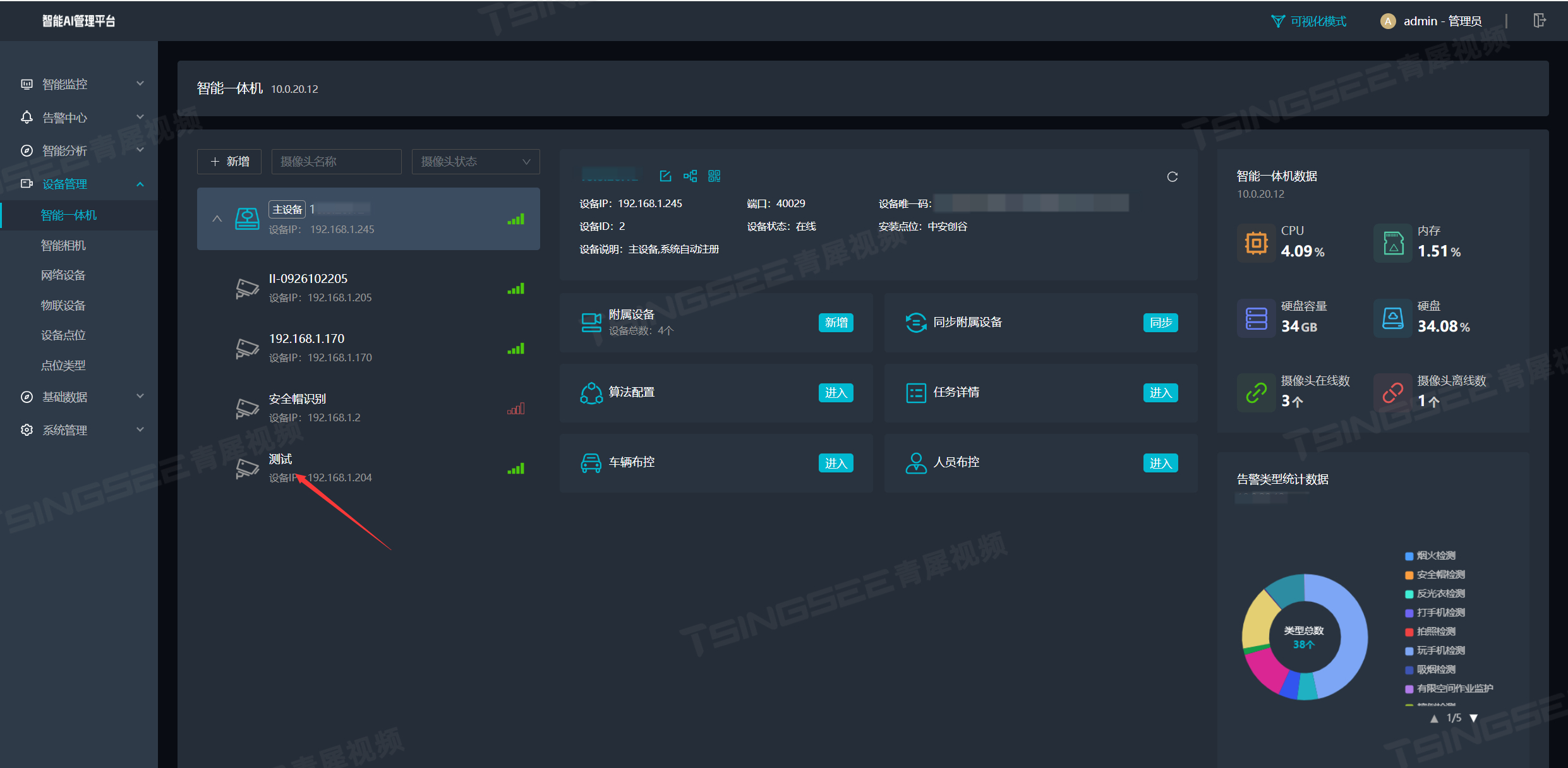This screenshot has width=1568, height=768.
Task: Collapse the 主设备 tree node
Action: [217, 219]
